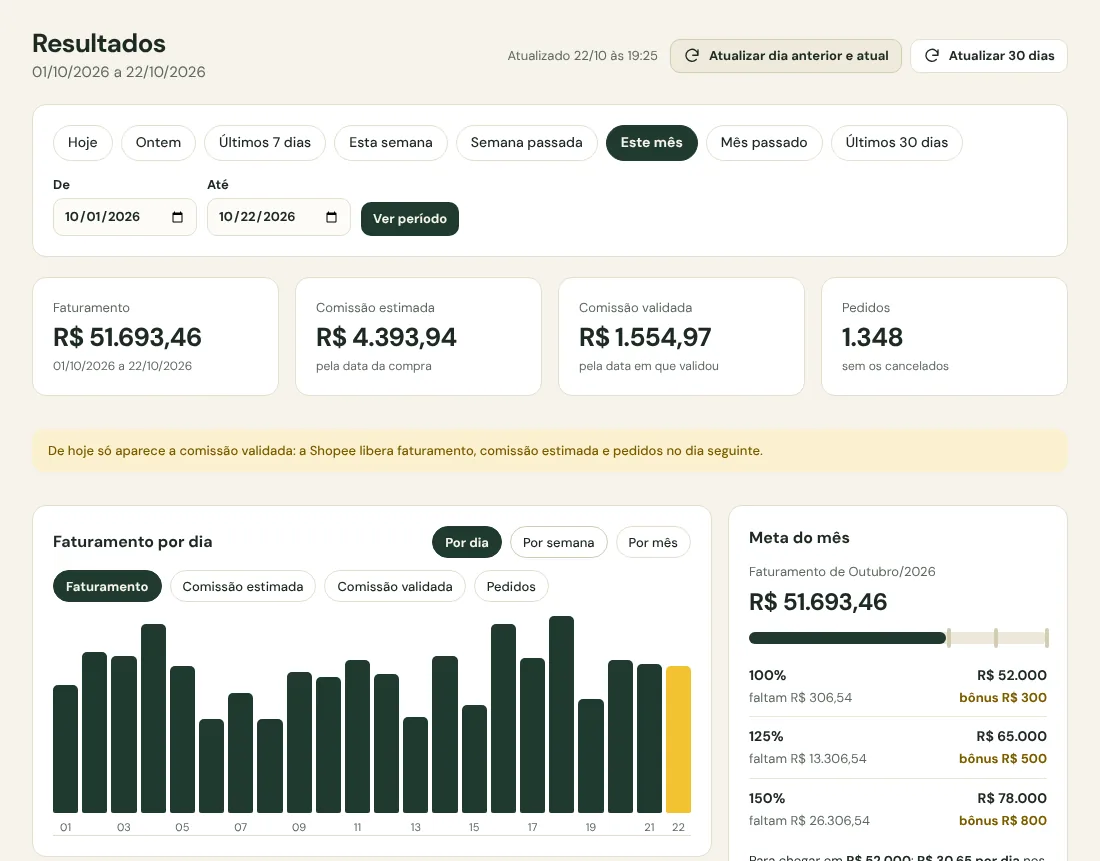Click the yellow notice about Shopee comissão validada
1100x861 pixels.
point(550,451)
